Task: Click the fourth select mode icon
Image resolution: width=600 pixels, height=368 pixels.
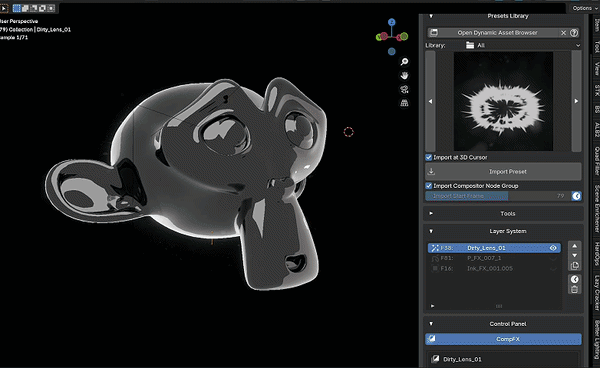Action: coord(42,8)
